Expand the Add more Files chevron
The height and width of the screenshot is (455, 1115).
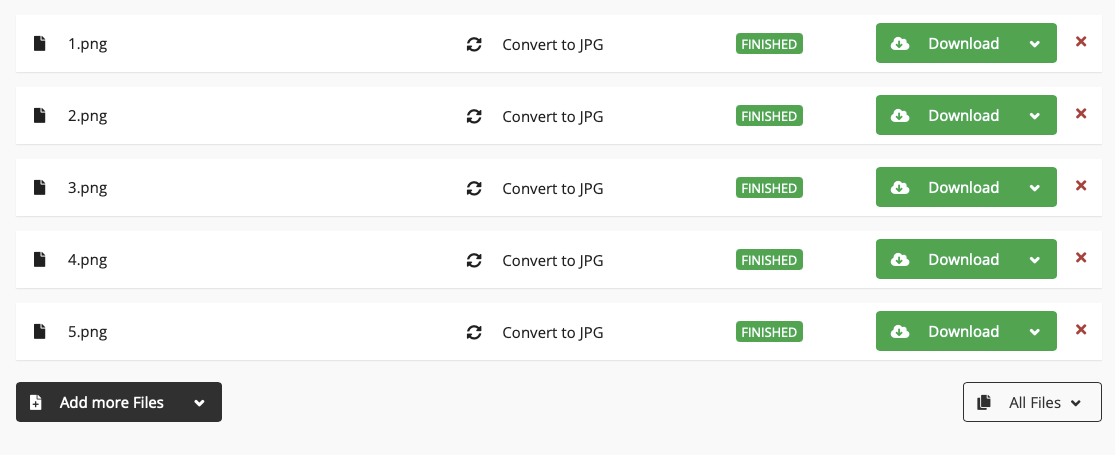coord(199,403)
